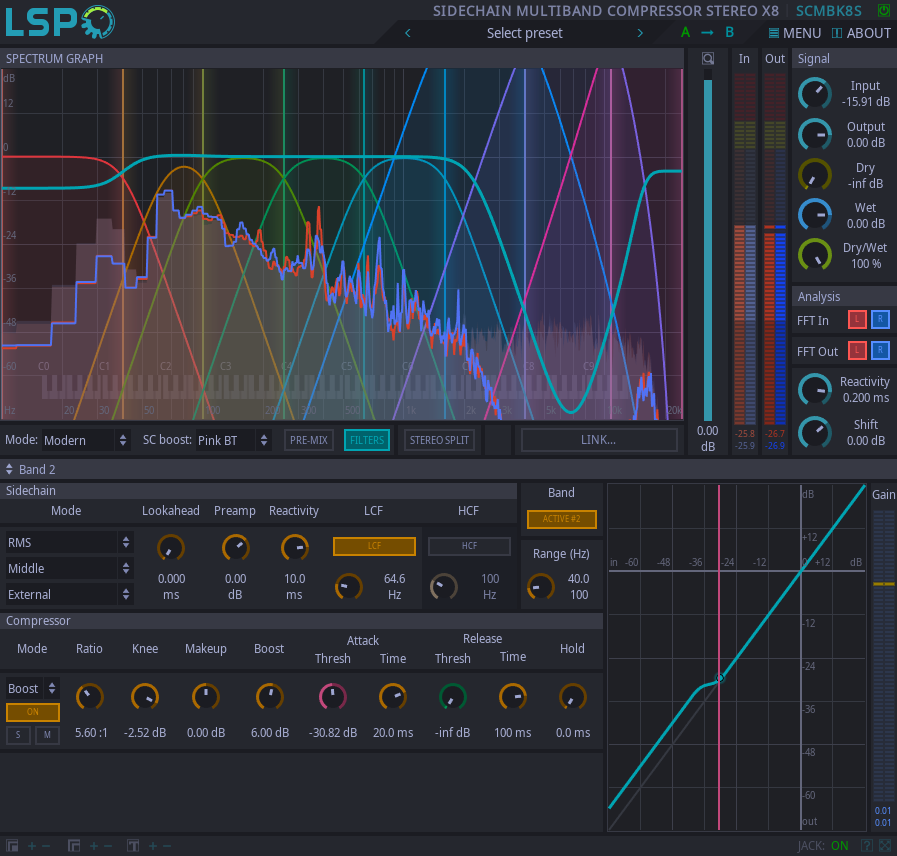The image size is (897, 856).
Task: Click the Input gain knob
Action: [815, 94]
